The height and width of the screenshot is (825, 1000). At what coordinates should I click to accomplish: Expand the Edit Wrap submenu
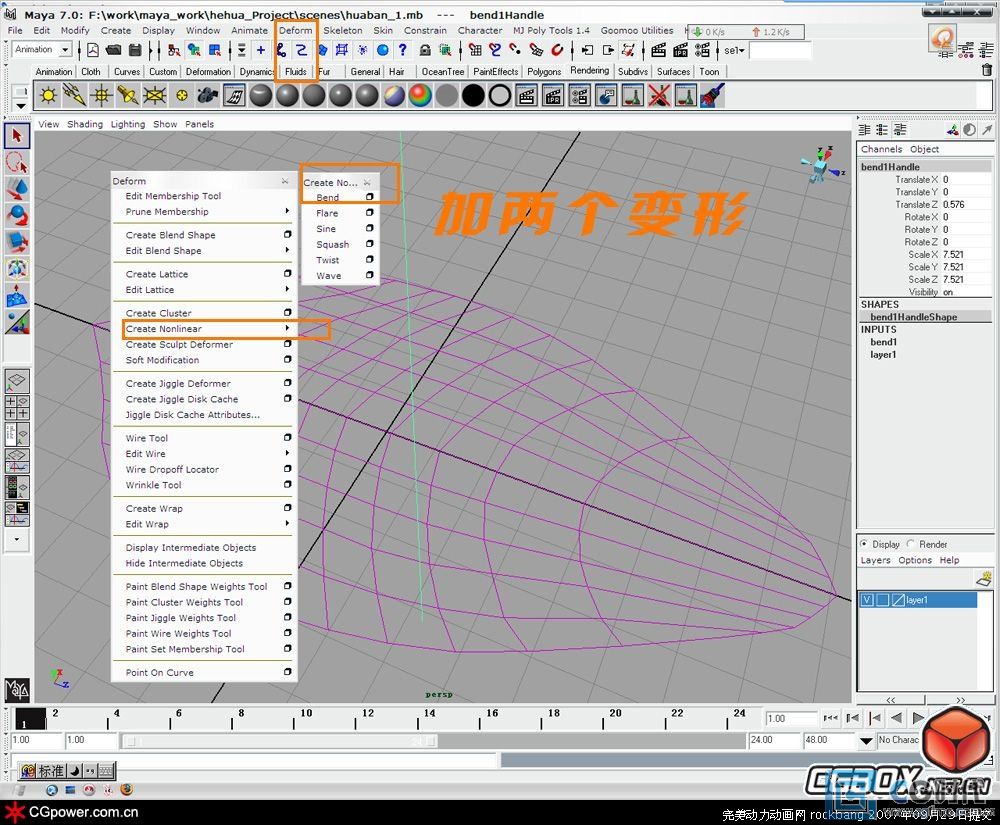click(x=288, y=523)
